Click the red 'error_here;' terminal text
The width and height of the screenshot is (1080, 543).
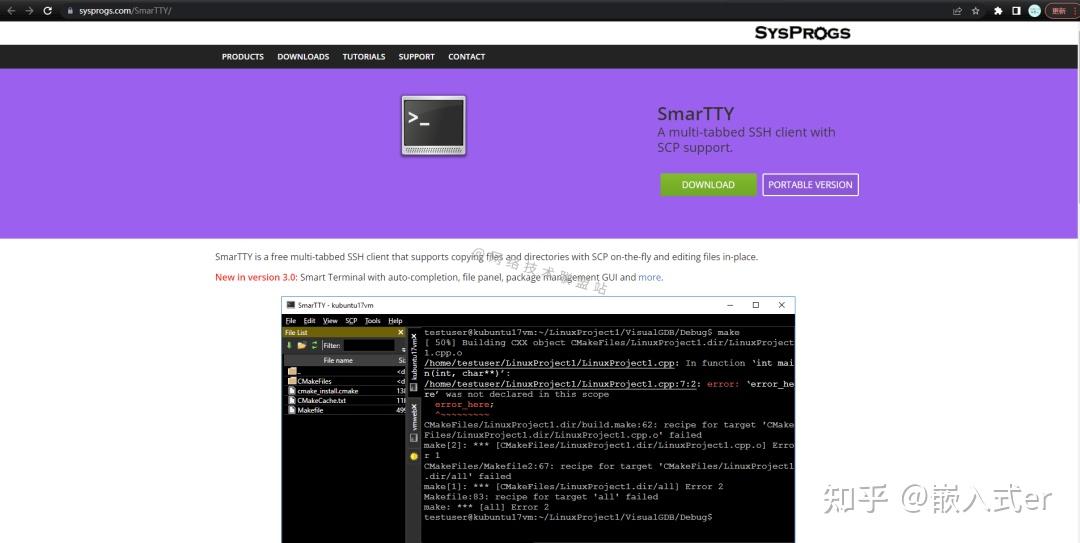(464, 404)
